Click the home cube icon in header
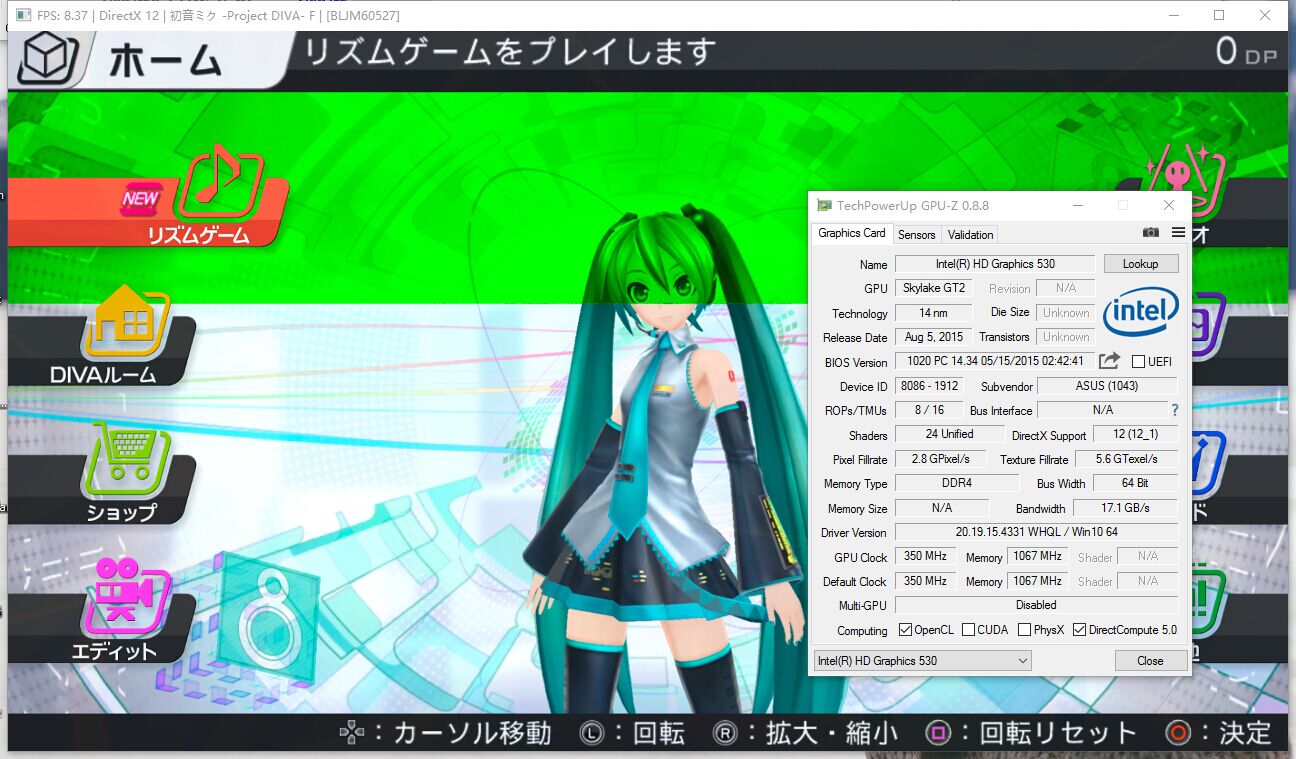The width and height of the screenshot is (1296, 759). tap(46, 59)
